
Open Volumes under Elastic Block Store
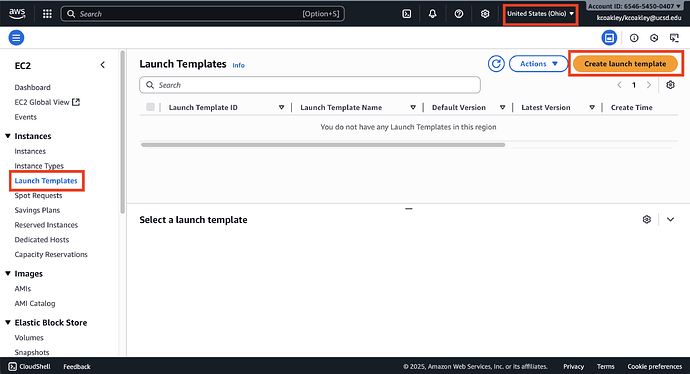29,337
